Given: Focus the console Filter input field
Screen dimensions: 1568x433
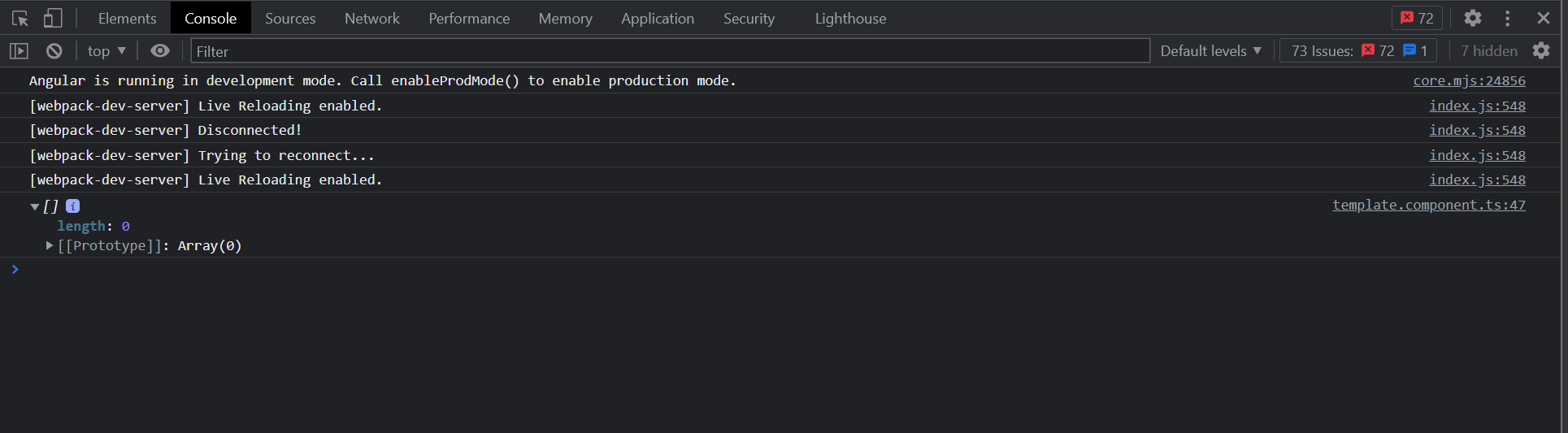Looking at the screenshot, I should 670,51.
